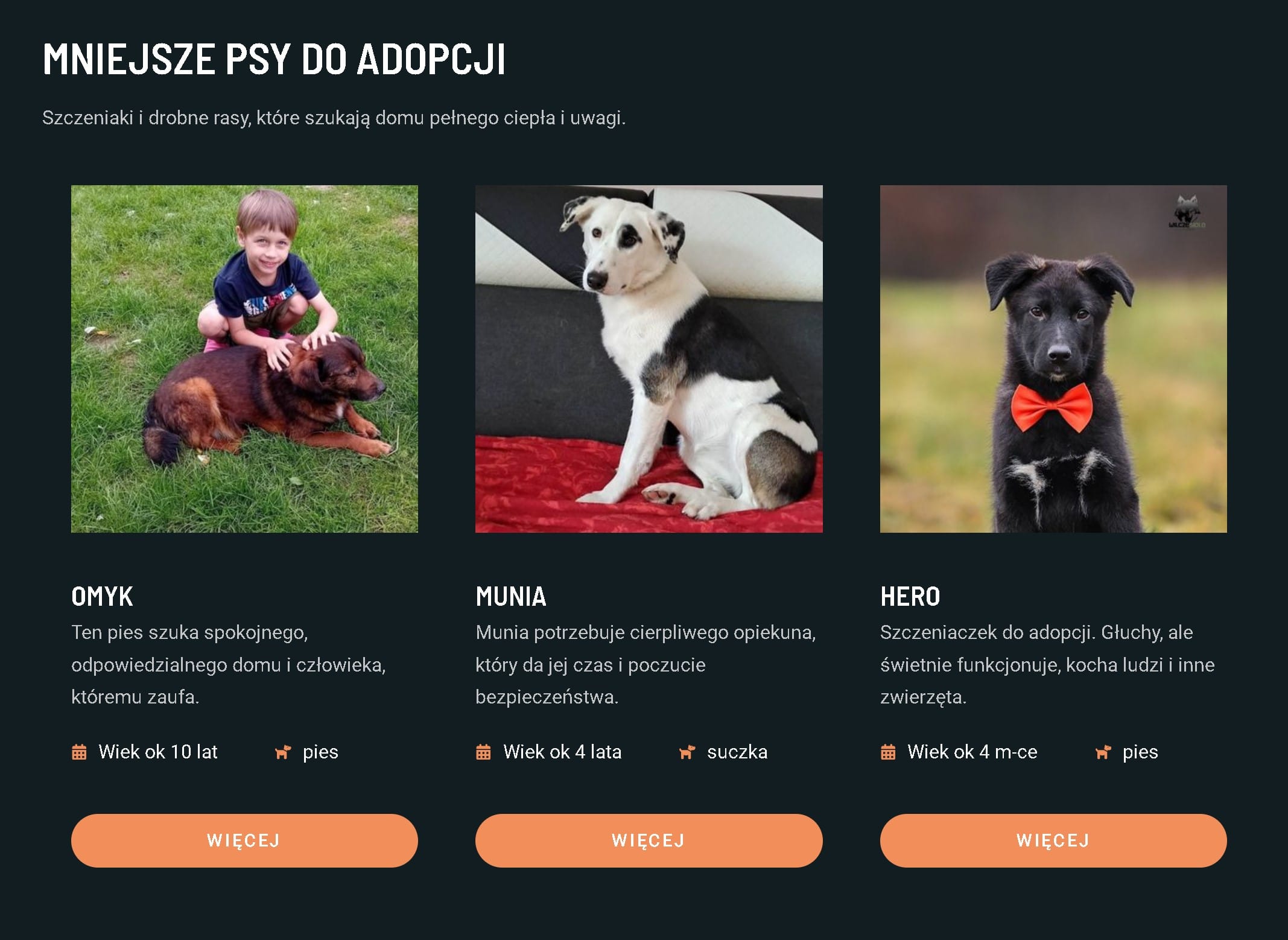
Task: Click the Więcej button under Munia
Action: click(649, 840)
